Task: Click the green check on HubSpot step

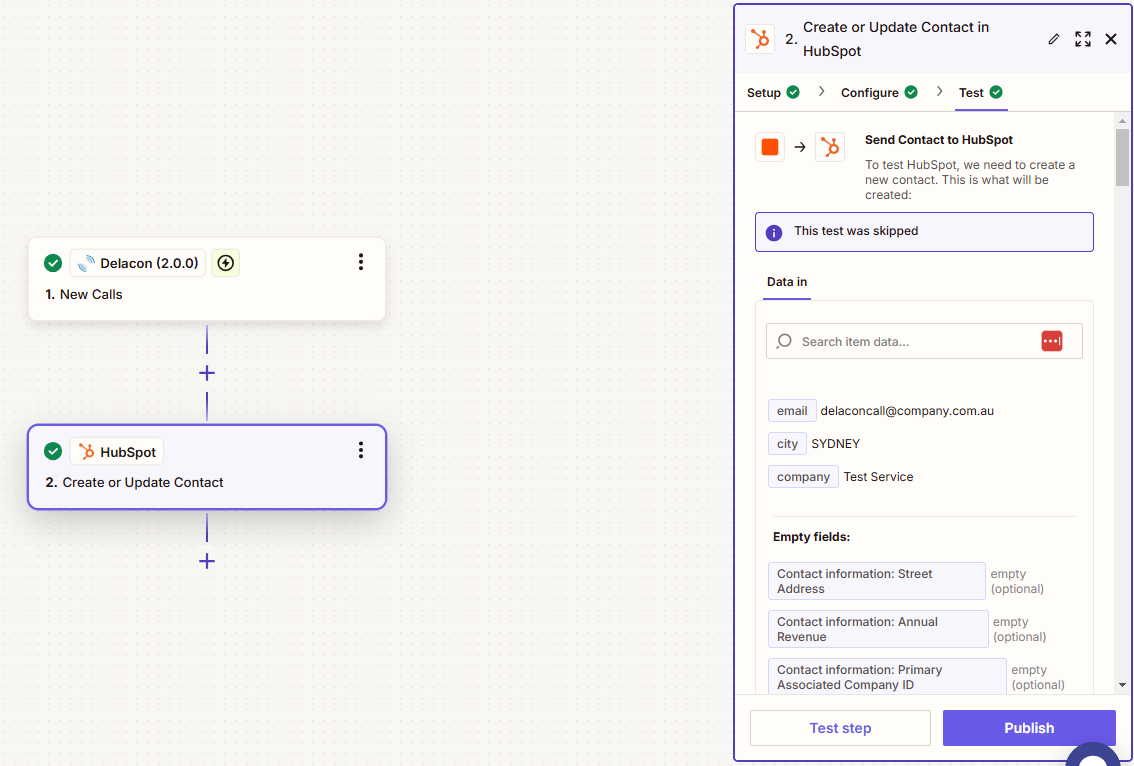Action: (x=53, y=451)
